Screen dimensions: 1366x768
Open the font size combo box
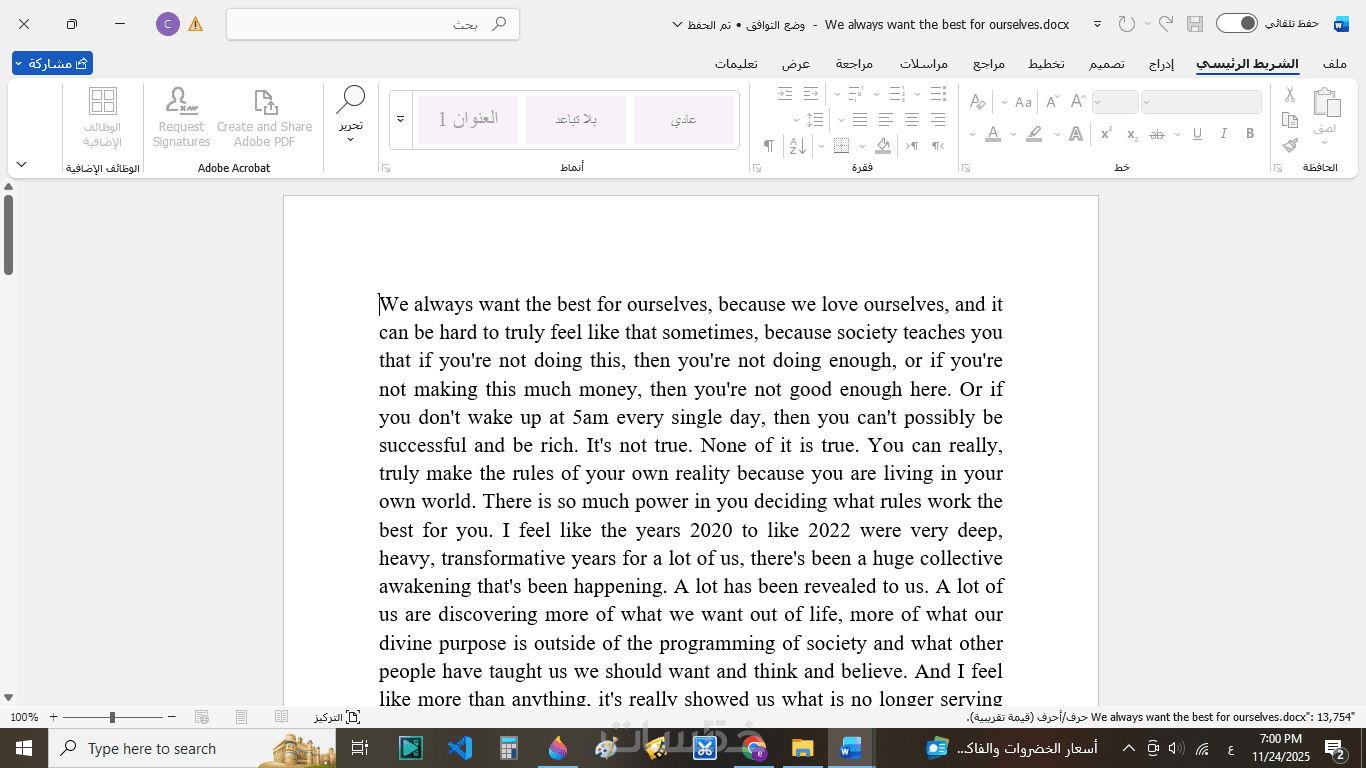click(x=1115, y=102)
